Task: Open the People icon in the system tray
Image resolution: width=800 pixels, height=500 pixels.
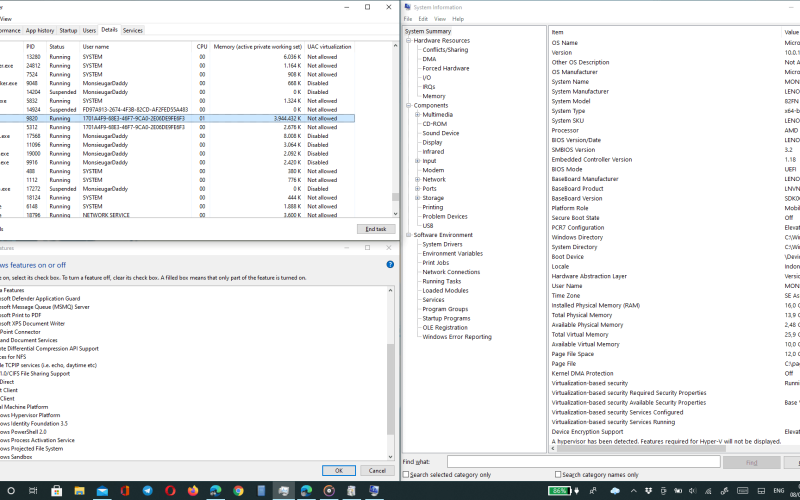Action: pyautogui.click(x=593, y=491)
